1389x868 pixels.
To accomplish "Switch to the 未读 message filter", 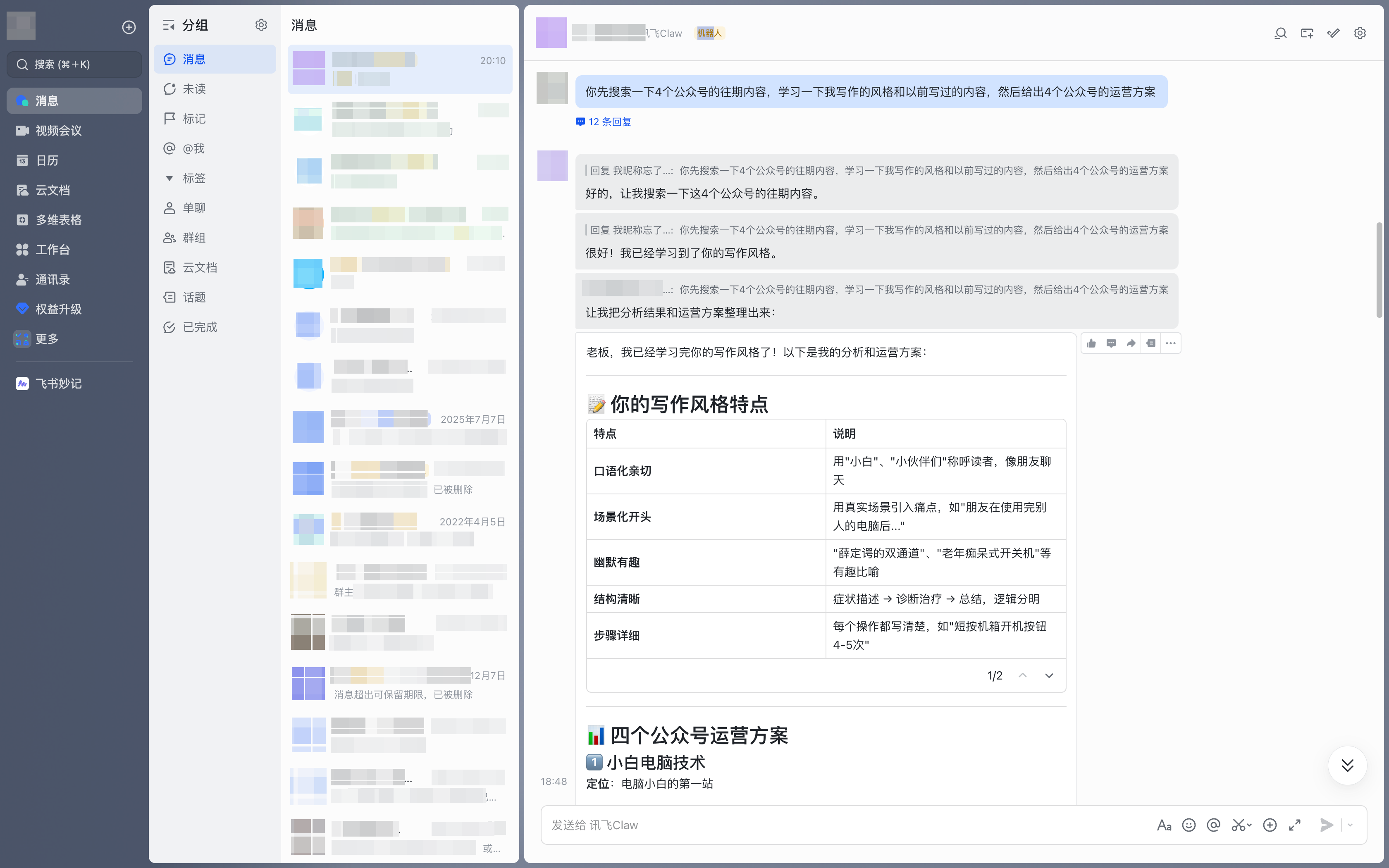I will [x=195, y=88].
